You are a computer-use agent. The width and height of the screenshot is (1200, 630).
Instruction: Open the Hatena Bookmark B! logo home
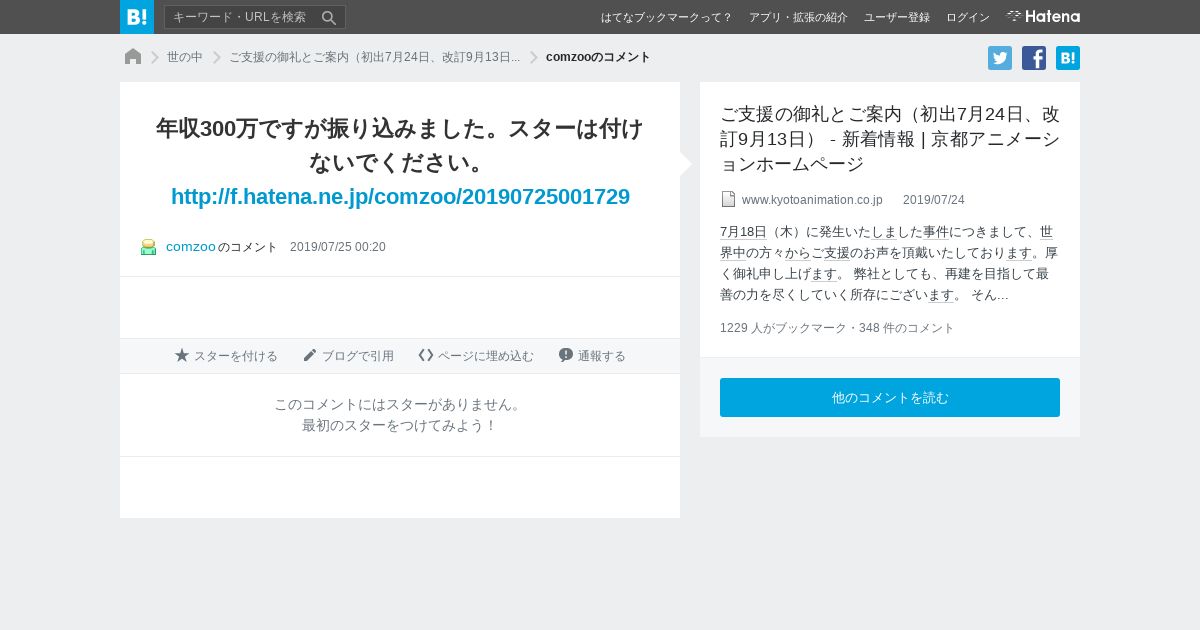[x=137, y=17]
